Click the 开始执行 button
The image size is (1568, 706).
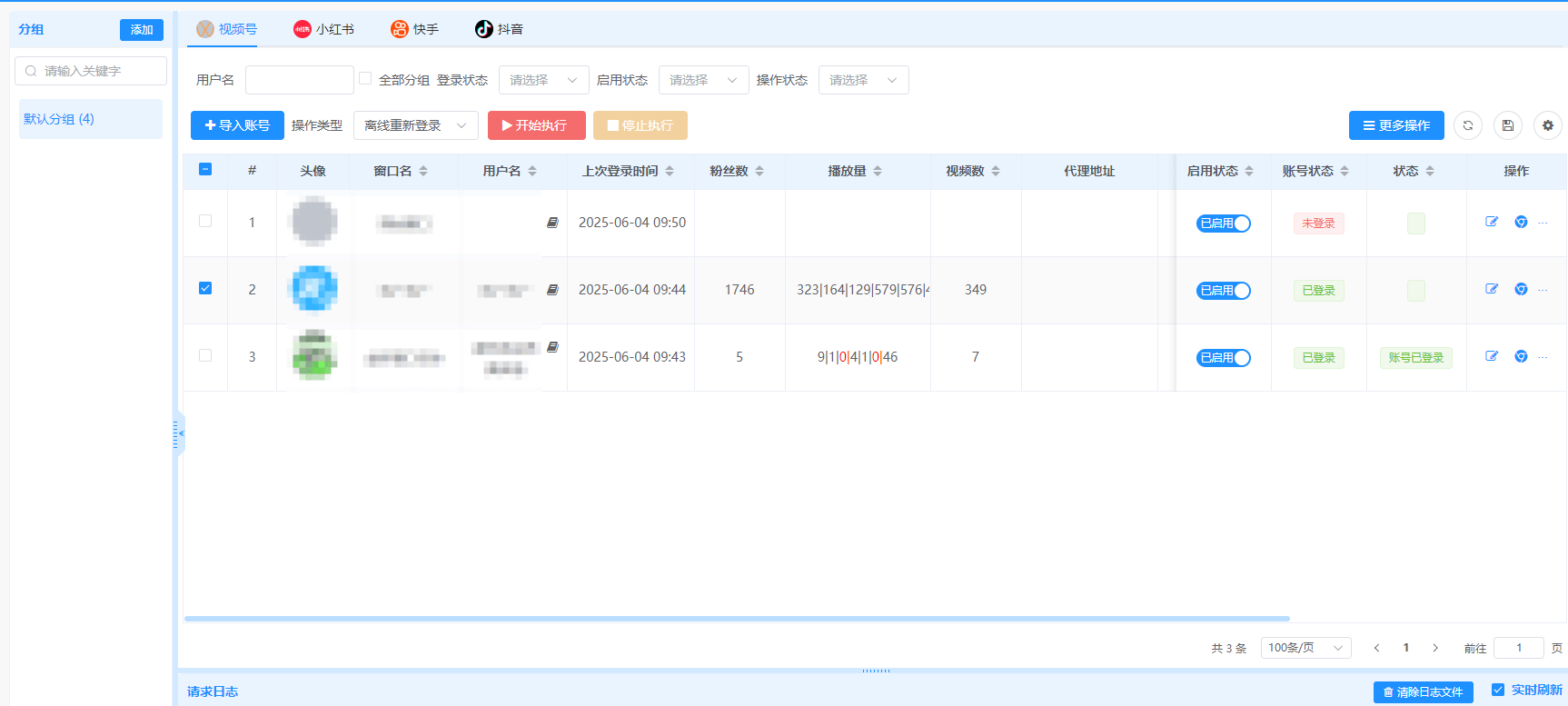point(536,125)
